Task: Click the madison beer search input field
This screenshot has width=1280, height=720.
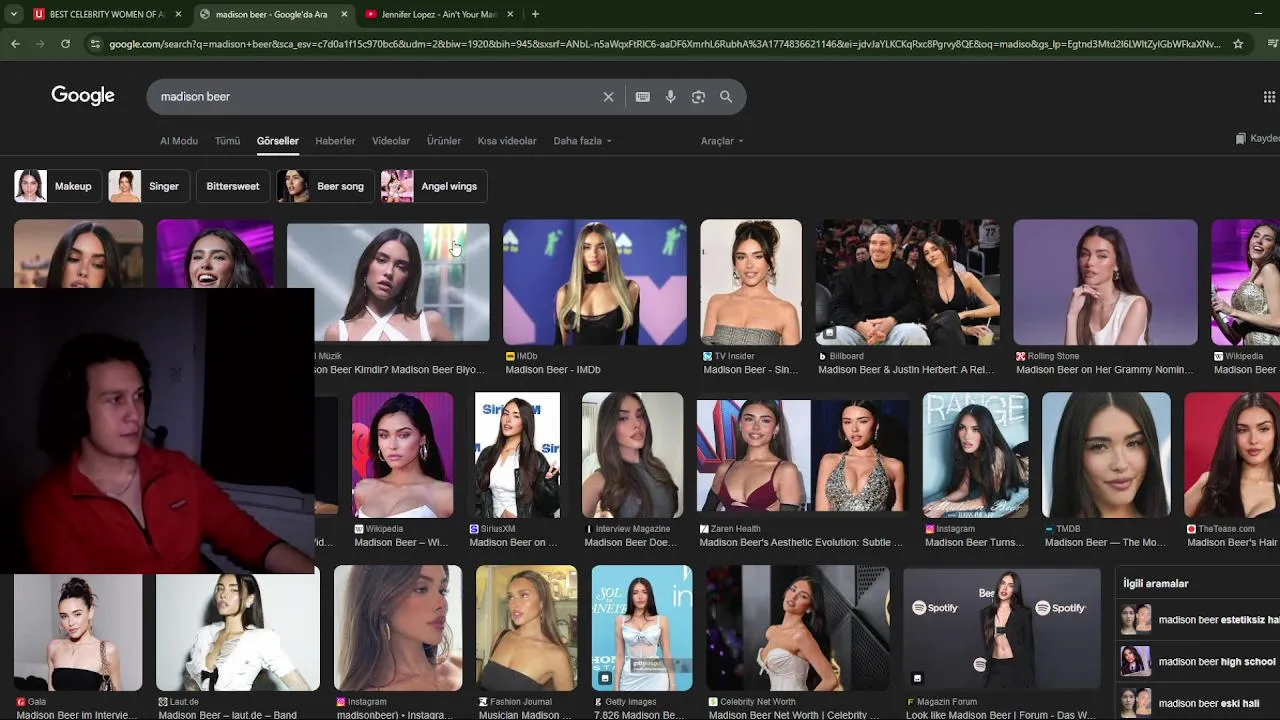Action: (x=375, y=97)
